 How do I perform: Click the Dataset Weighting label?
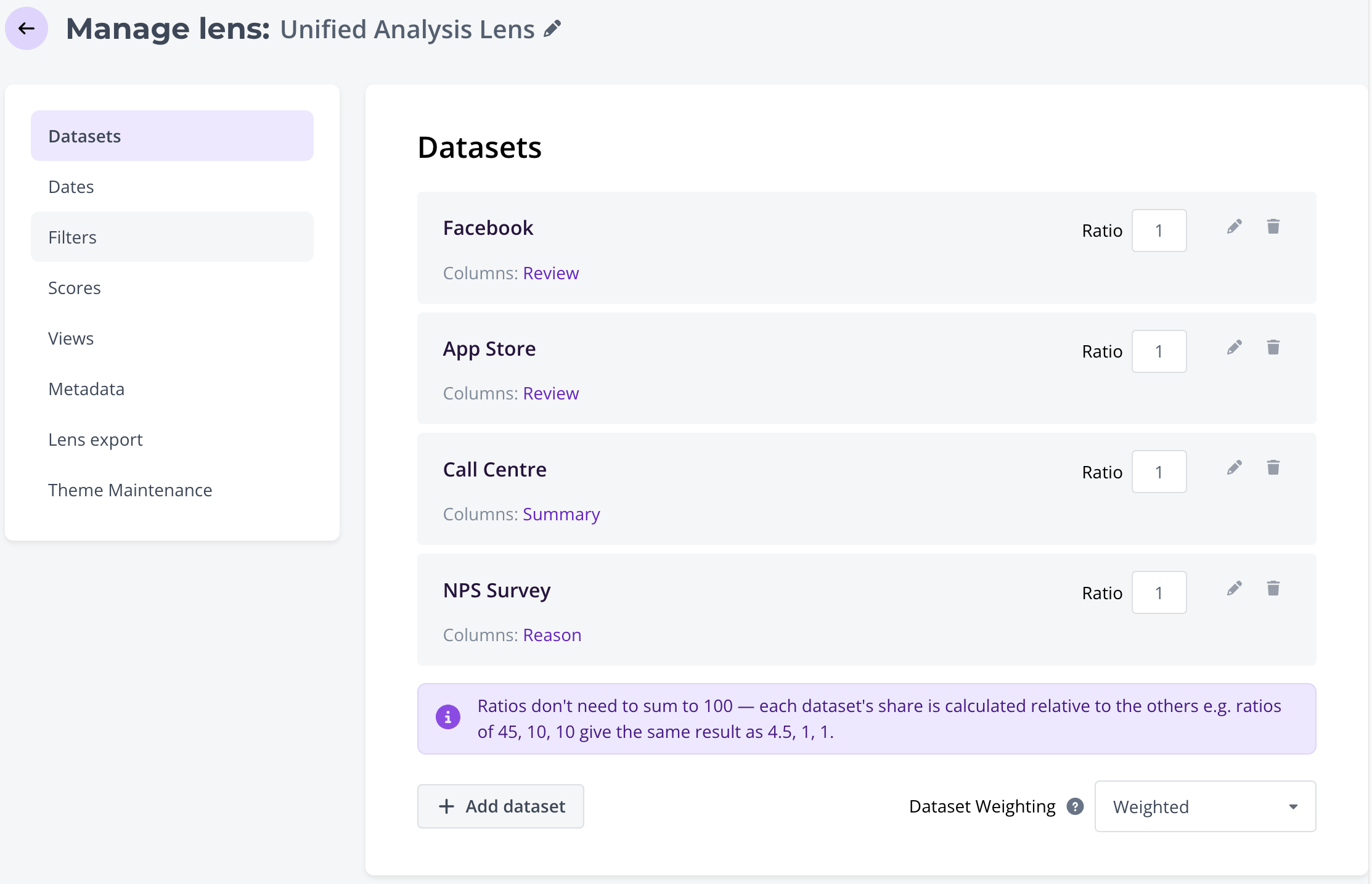tap(982, 806)
